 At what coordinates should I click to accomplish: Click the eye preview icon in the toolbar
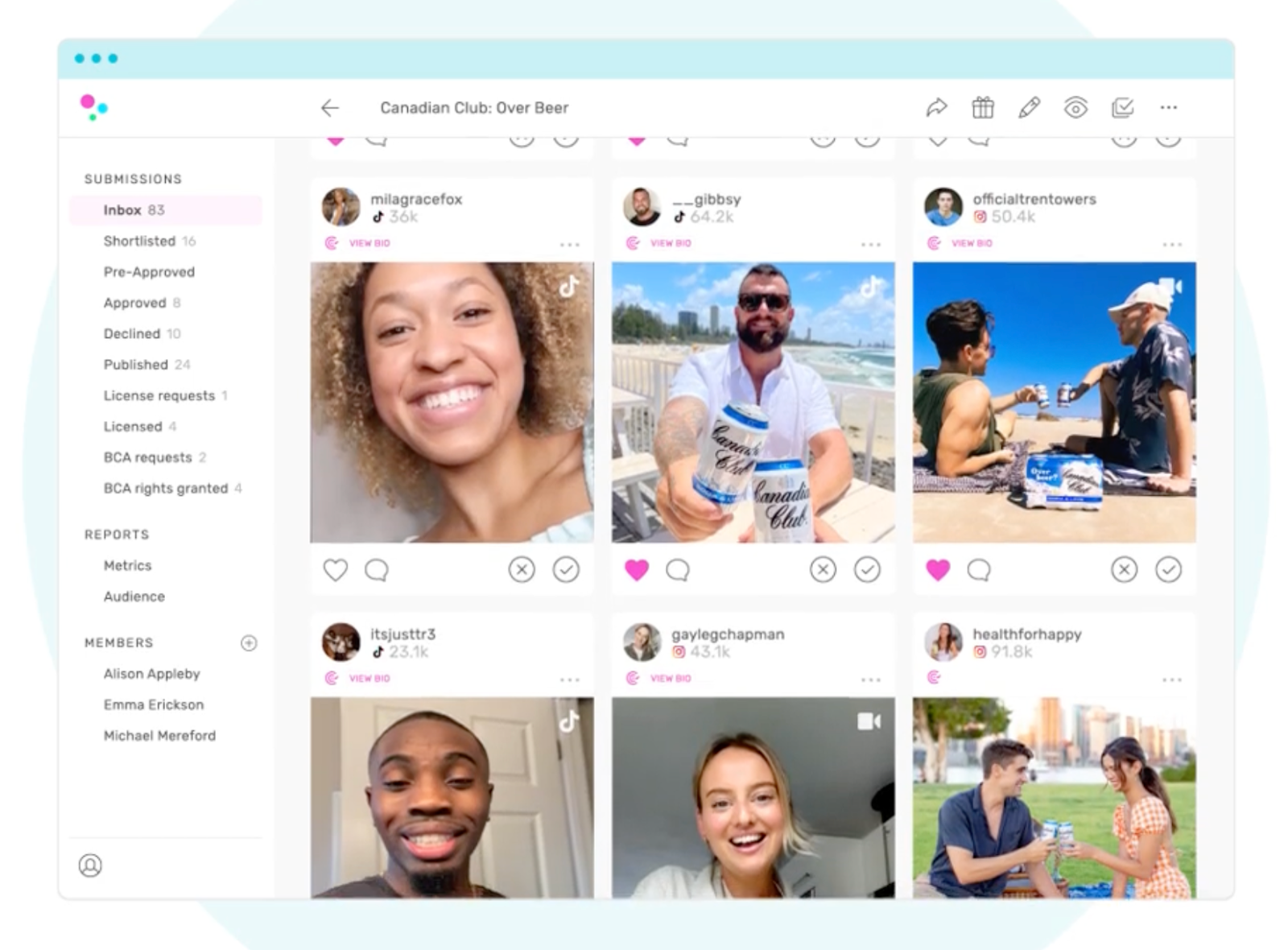point(1076,107)
